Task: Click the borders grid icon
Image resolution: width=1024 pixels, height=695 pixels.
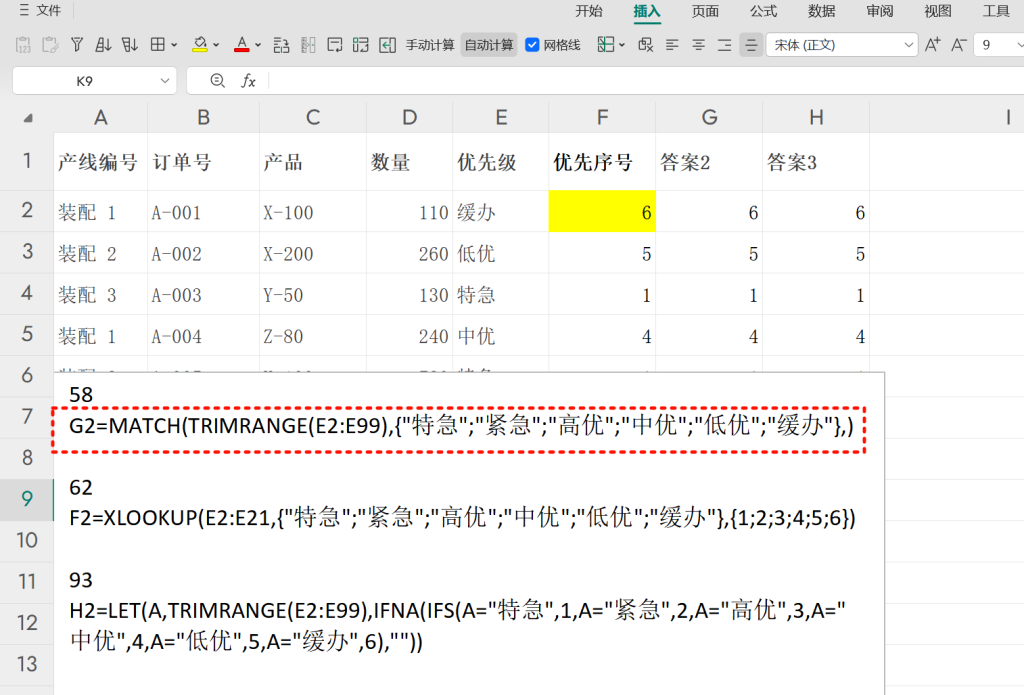Action: 157,44
